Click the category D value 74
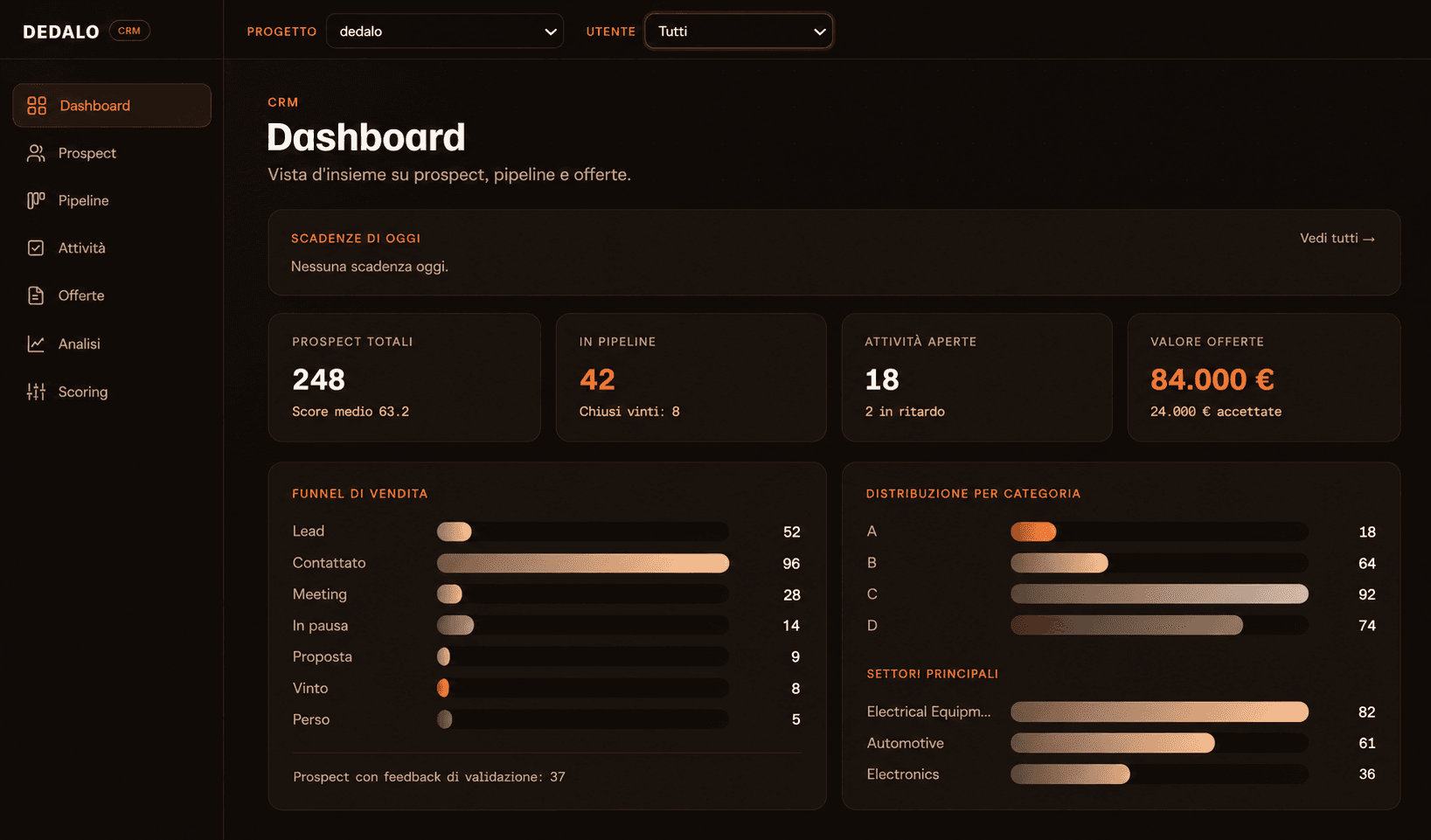Screen dimensions: 1431x840 1367,626
